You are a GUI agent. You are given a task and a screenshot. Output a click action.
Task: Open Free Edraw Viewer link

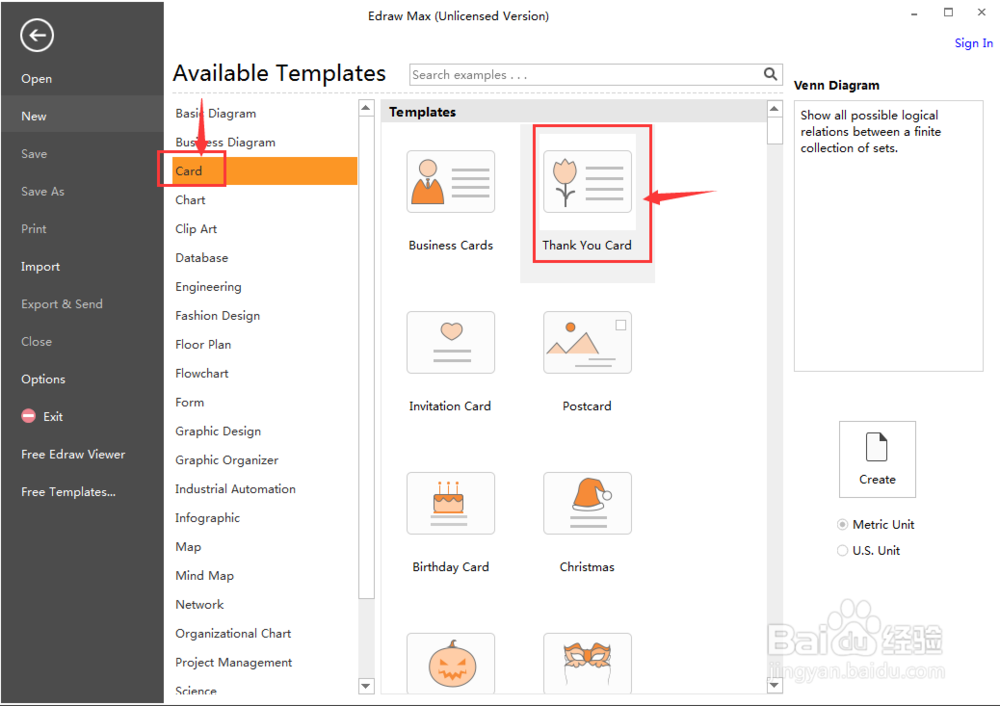click(73, 454)
